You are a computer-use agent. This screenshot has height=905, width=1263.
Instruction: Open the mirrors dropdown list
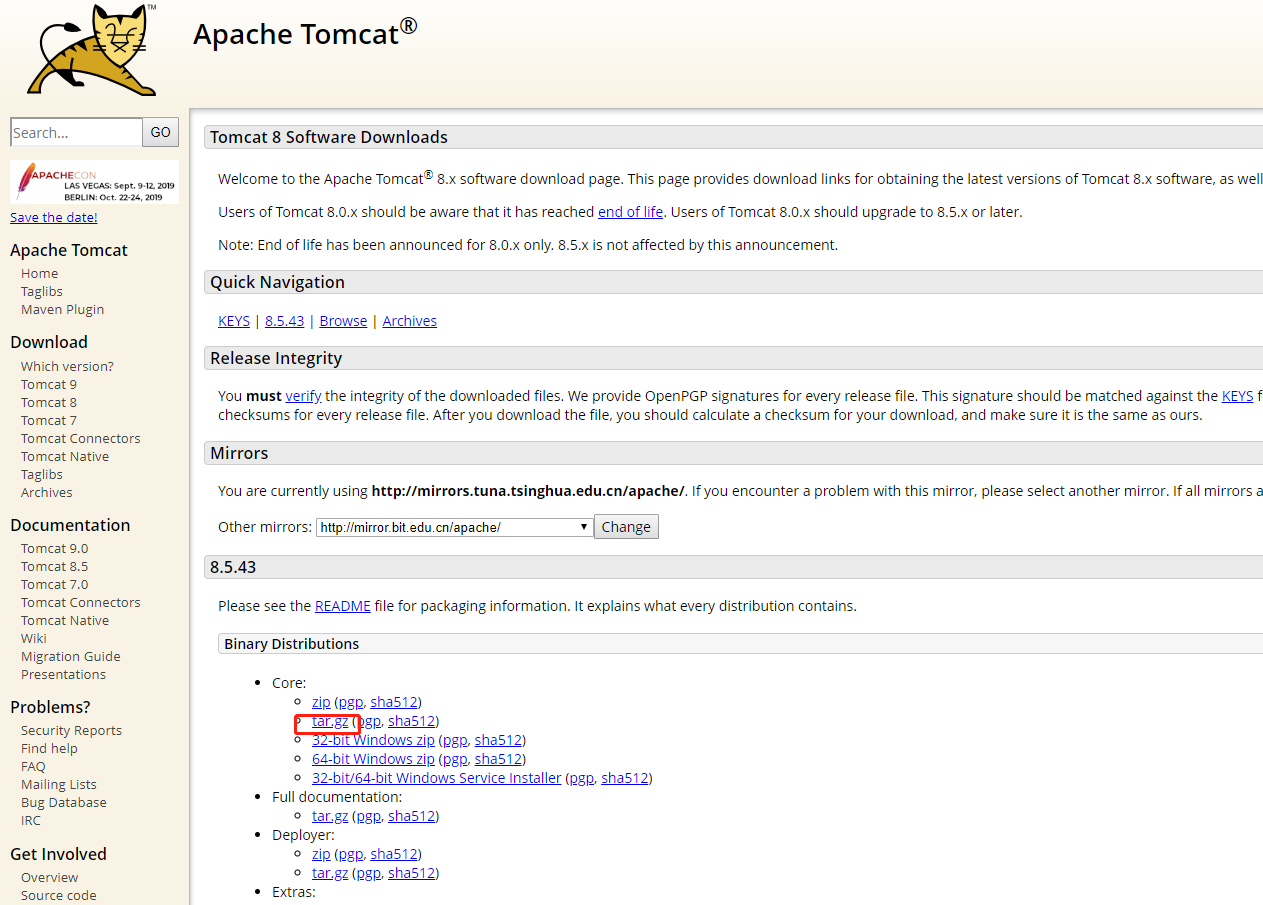pyautogui.click(x=455, y=527)
